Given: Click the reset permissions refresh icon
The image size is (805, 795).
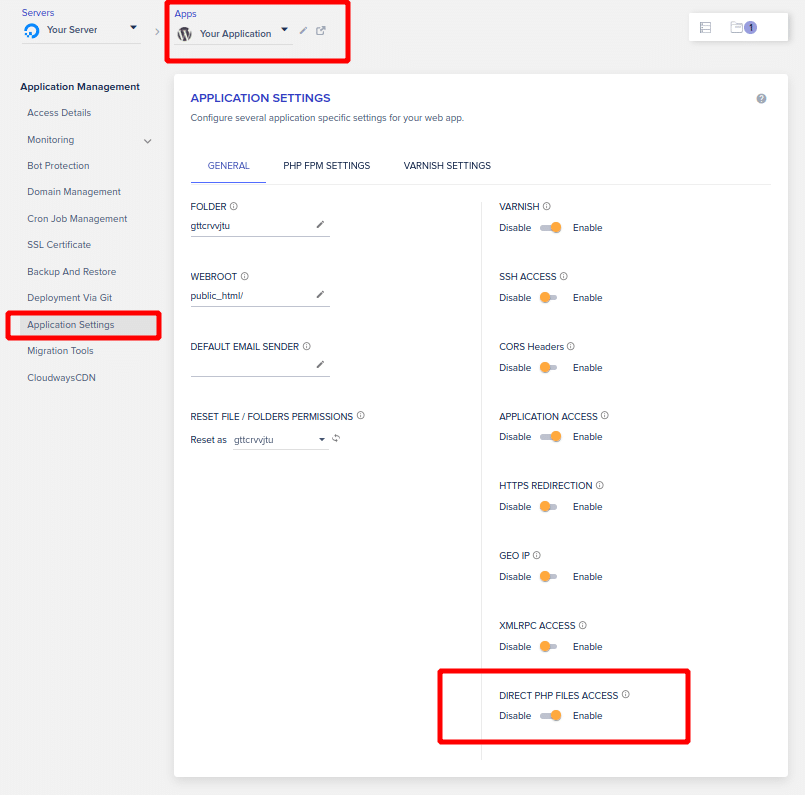Looking at the screenshot, I should coord(336,438).
